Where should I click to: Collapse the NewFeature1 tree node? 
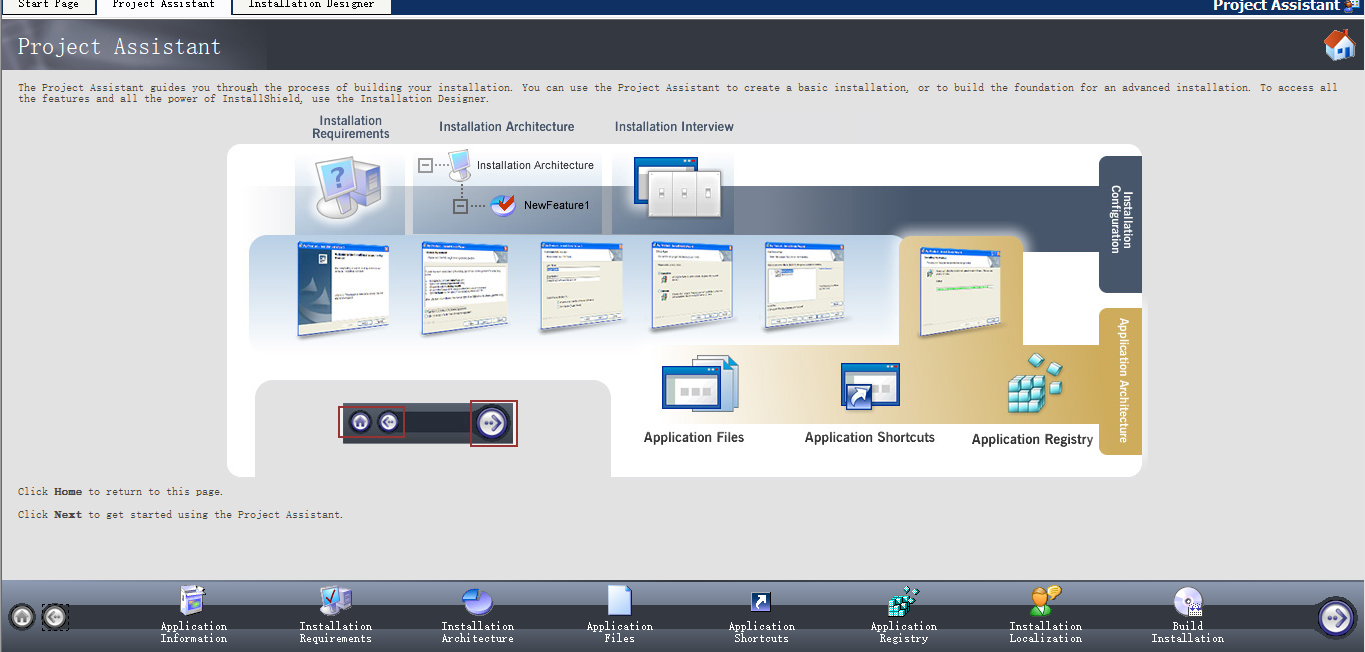460,206
